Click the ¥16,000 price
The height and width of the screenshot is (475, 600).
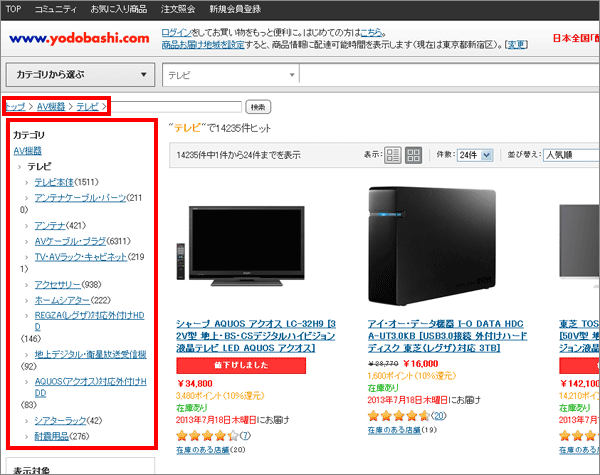point(421,364)
